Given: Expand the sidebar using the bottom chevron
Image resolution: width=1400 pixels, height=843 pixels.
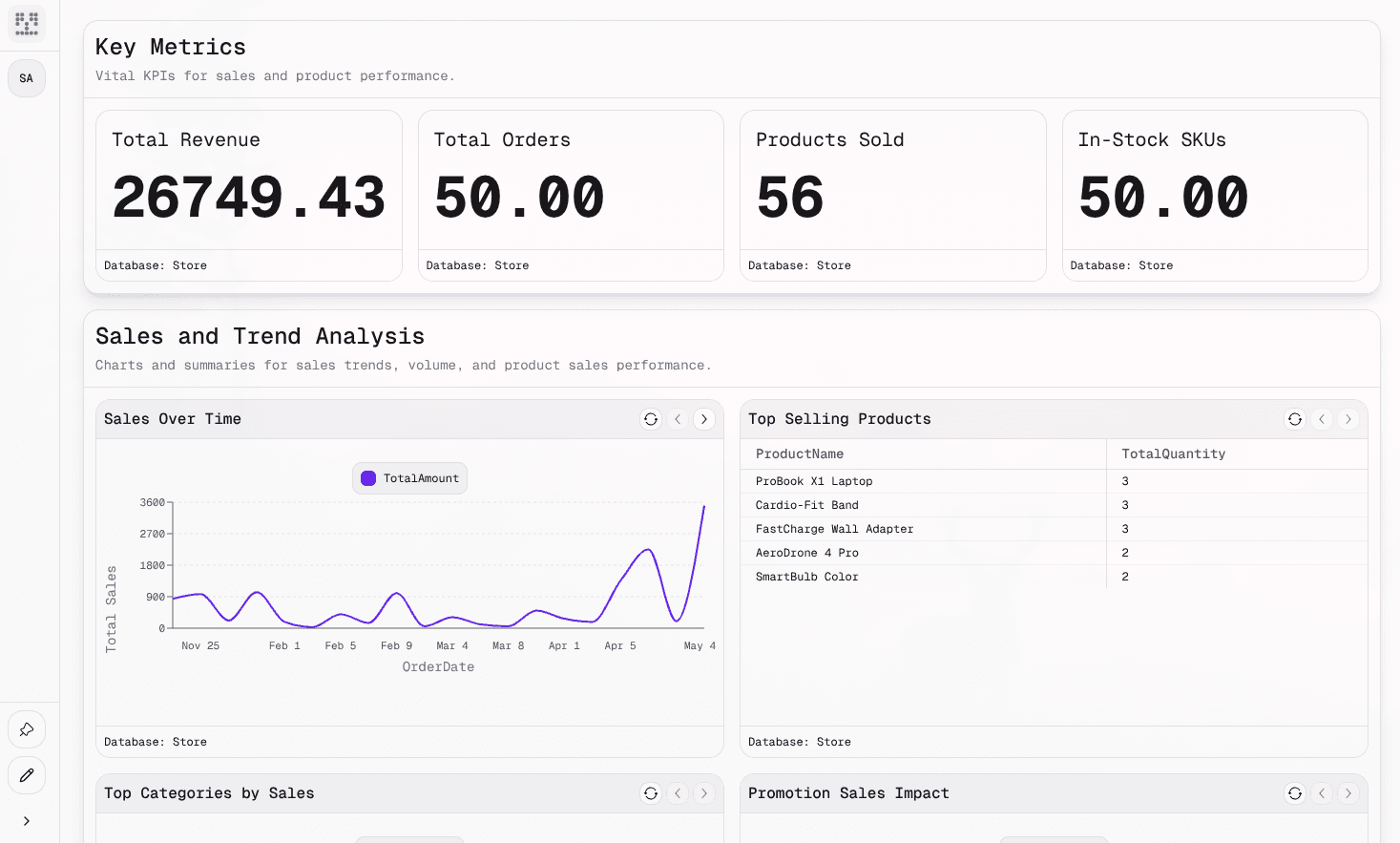Looking at the screenshot, I should [26, 820].
